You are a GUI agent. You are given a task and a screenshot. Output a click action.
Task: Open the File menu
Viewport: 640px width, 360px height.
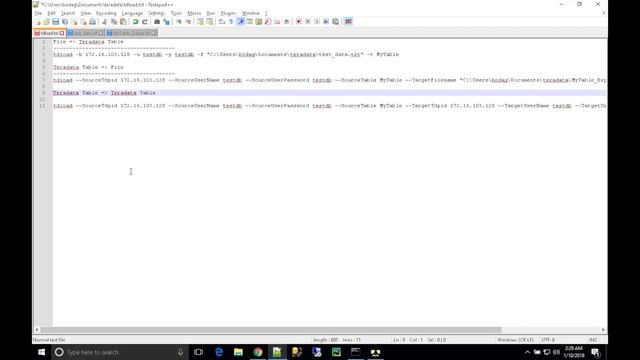pos(38,13)
